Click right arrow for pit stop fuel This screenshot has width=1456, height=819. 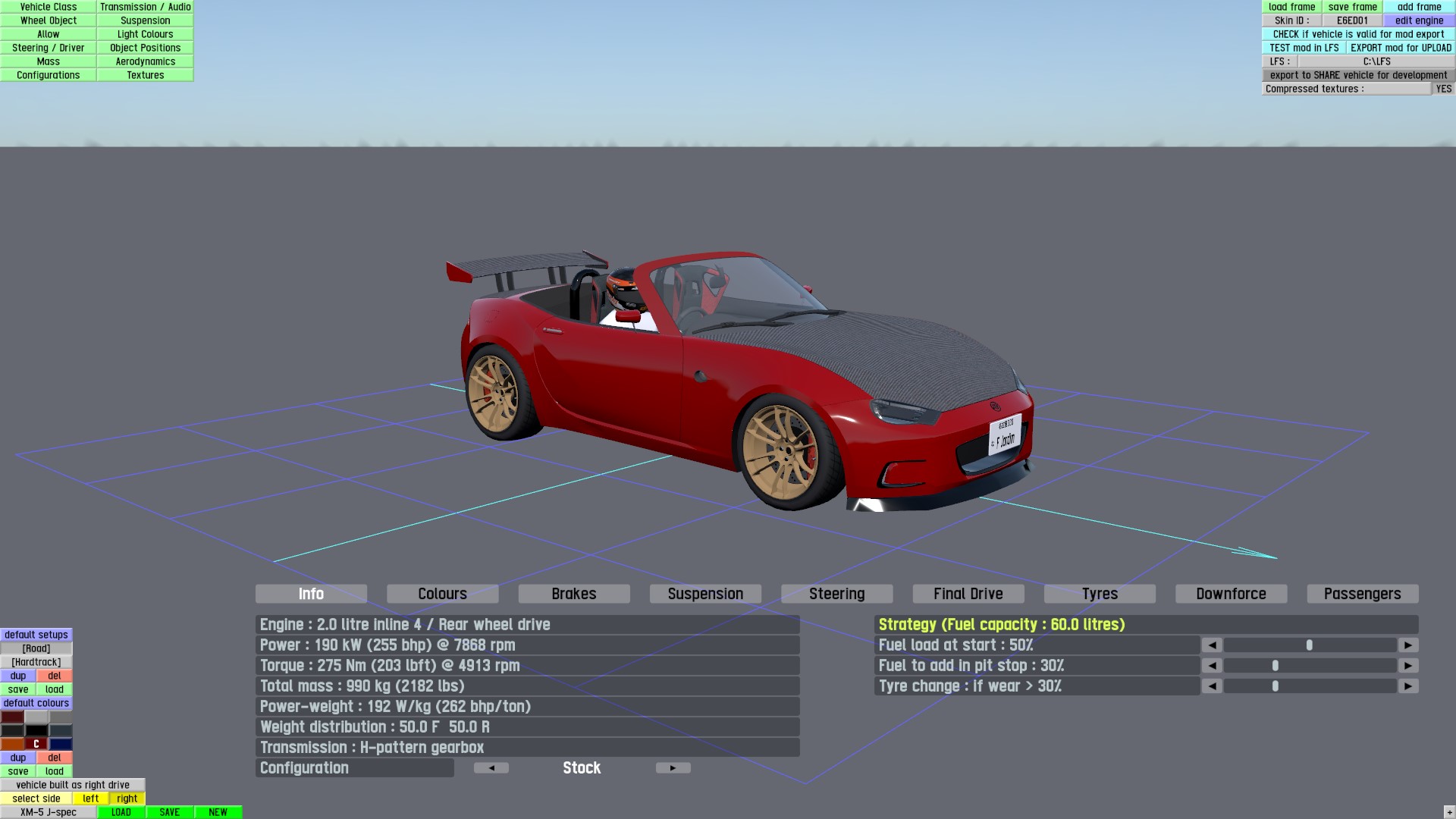click(1408, 666)
